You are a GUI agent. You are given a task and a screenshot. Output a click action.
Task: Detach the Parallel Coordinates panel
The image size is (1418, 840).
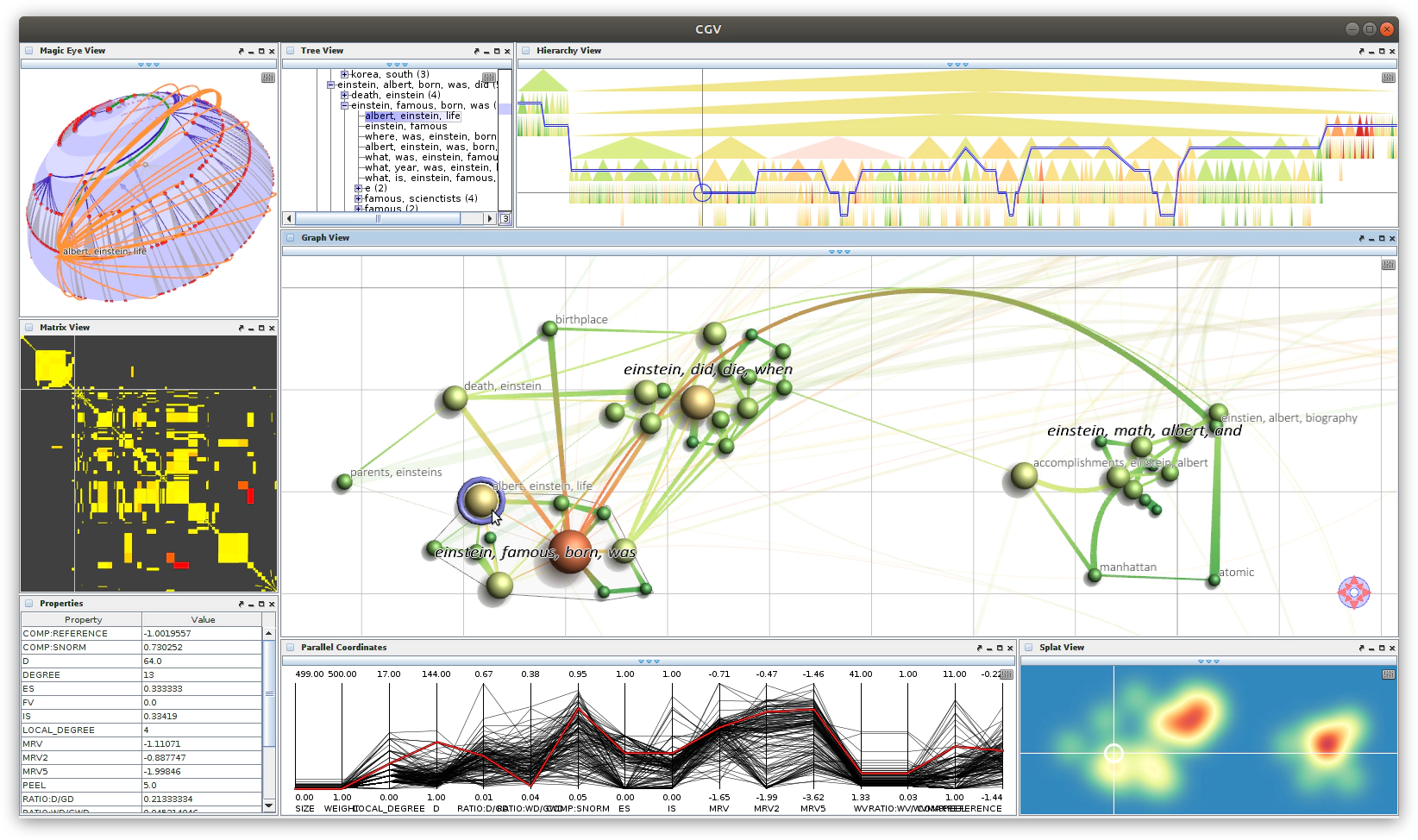(x=980, y=648)
